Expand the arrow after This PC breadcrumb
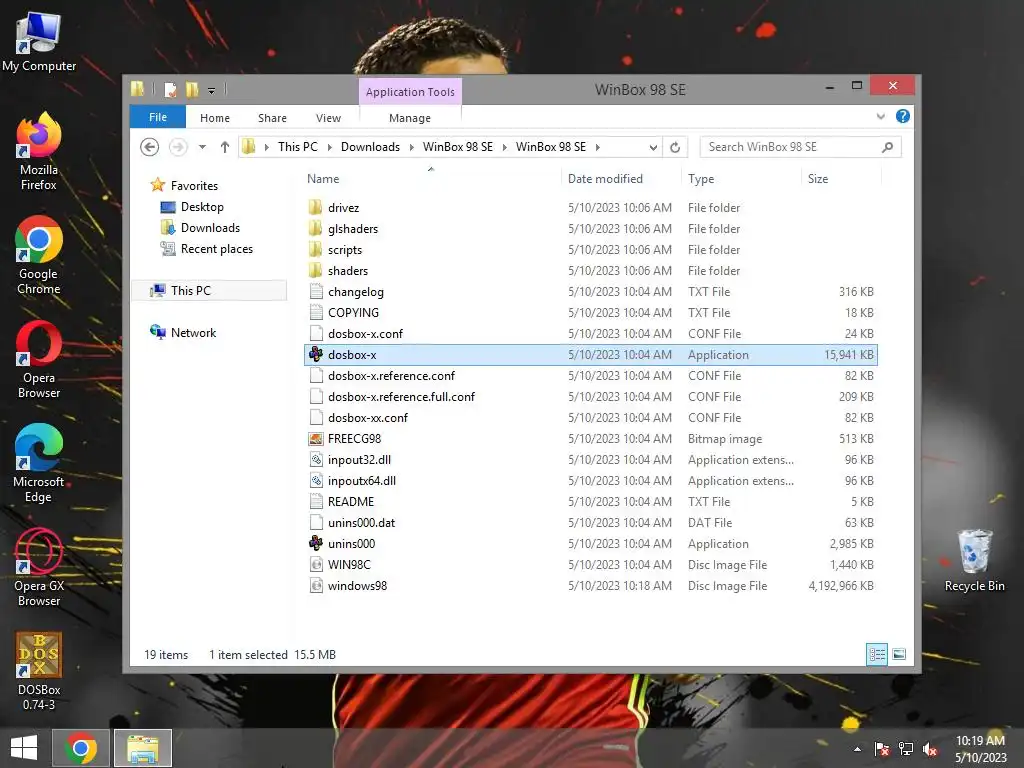Screen dimensions: 1024x768 [x=329, y=147]
